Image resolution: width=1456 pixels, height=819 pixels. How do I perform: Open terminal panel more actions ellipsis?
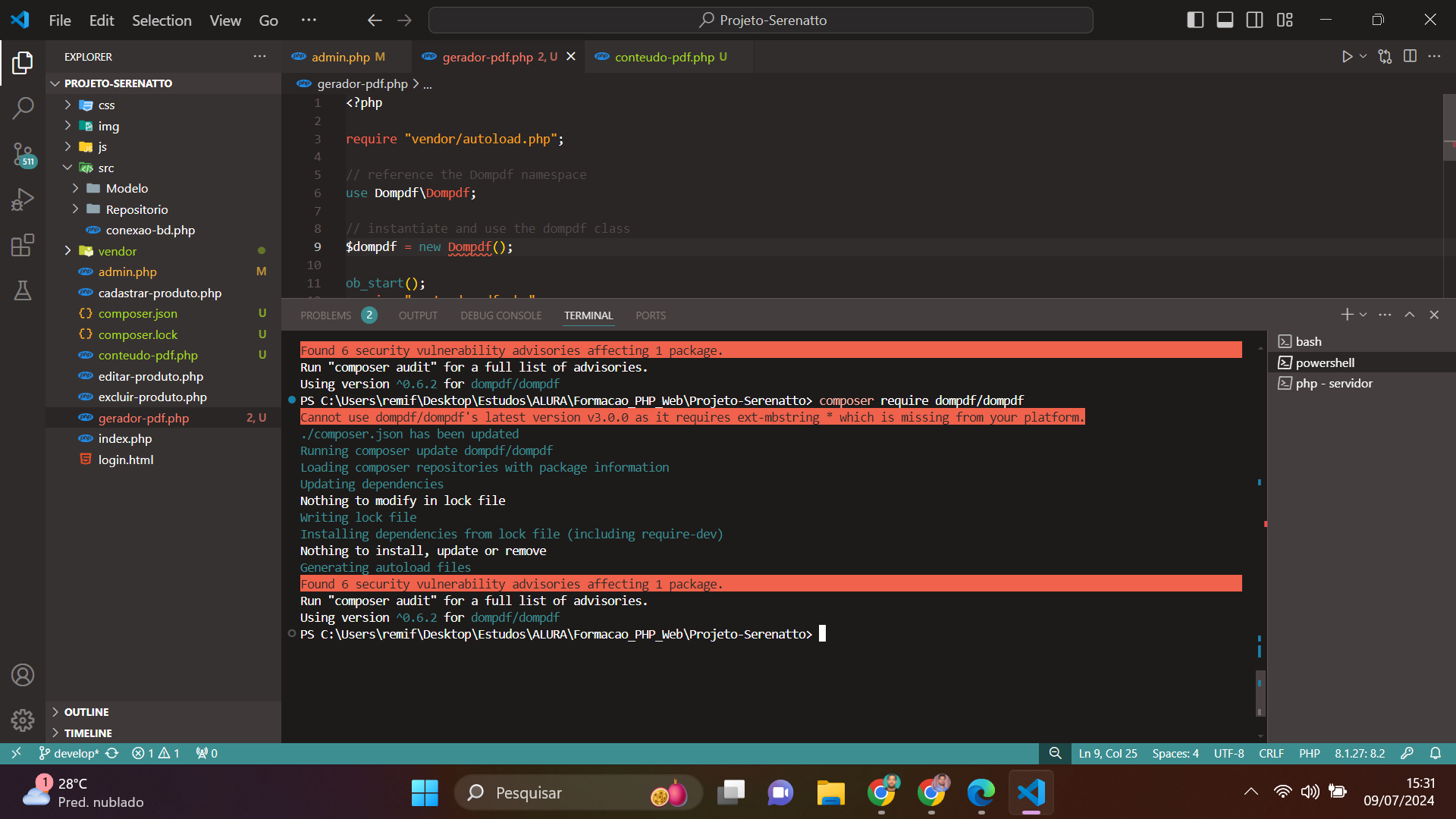click(x=1385, y=315)
